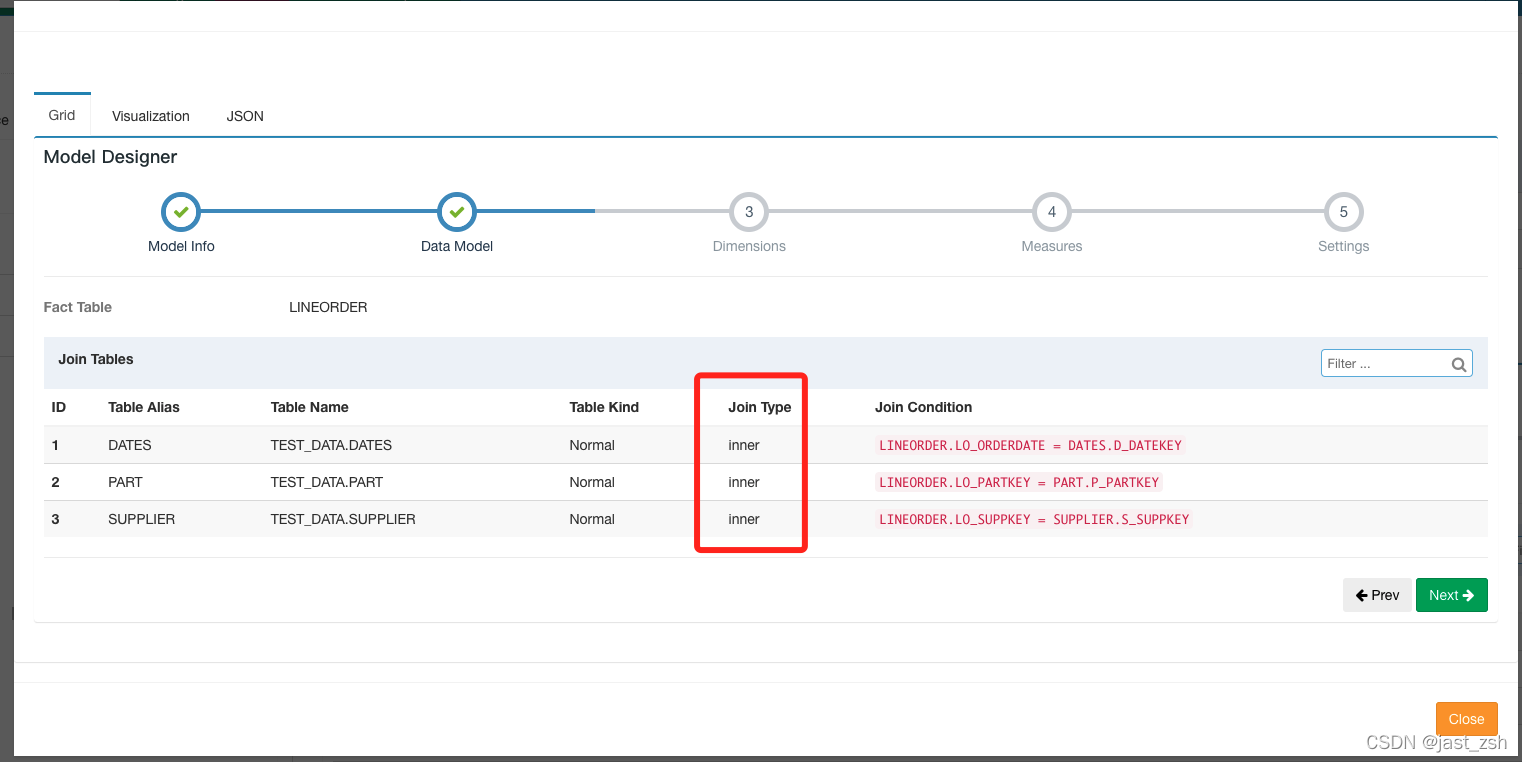This screenshot has height=762, width=1522.
Task: Click the magnifier icon in Filter box
Action: 1459,364
